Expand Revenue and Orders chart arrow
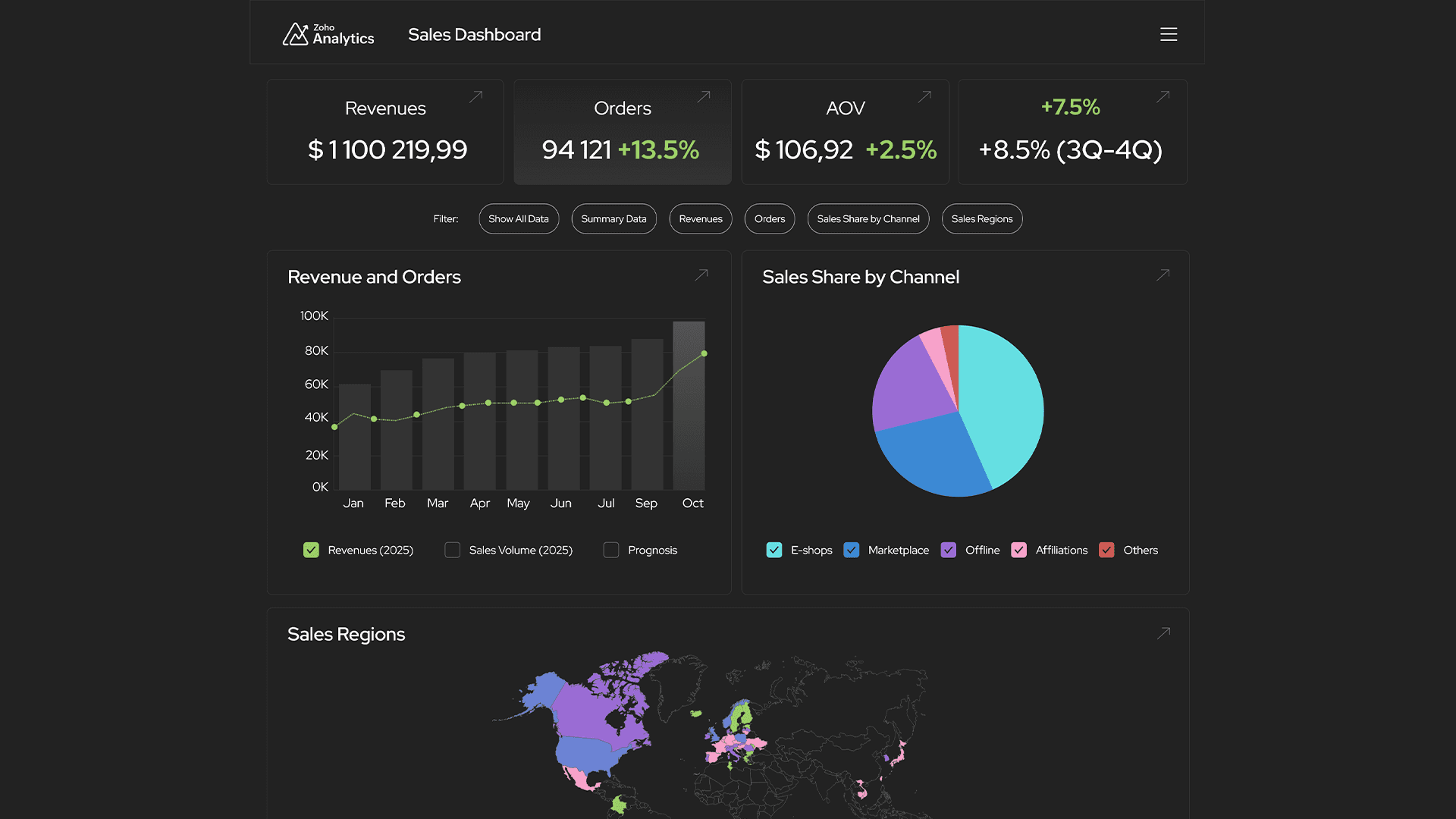Image resolution: width=1456 pixels, height=819 pixels. pyautogui.click(x=701, y=275)
